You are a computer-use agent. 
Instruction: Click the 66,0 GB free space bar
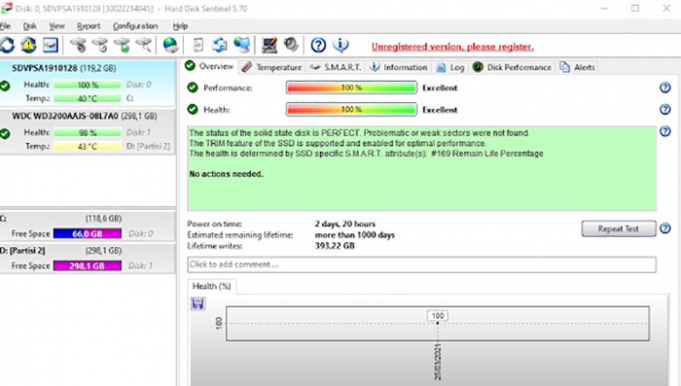87,234
